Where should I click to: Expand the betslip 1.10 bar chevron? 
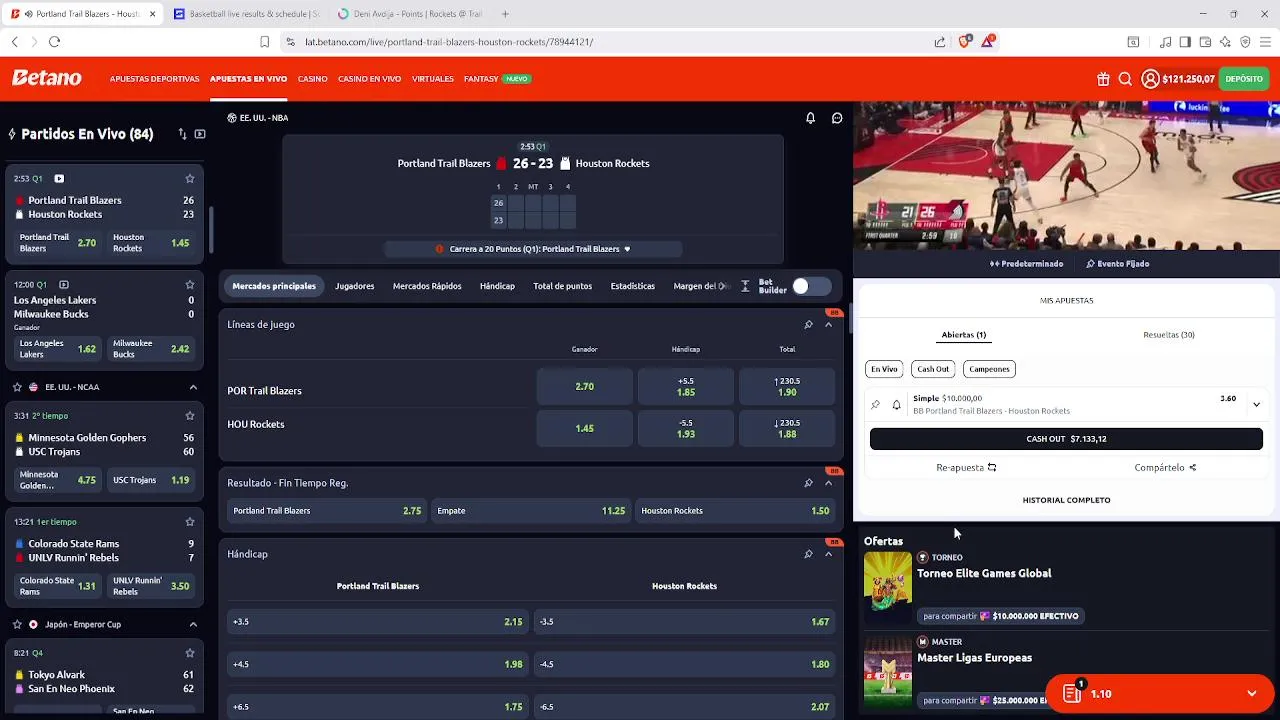point(1251,693)
